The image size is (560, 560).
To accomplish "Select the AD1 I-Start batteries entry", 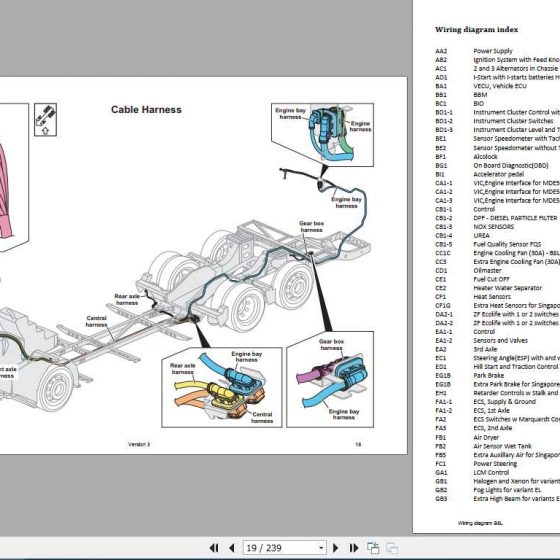I will click(497, 77).
